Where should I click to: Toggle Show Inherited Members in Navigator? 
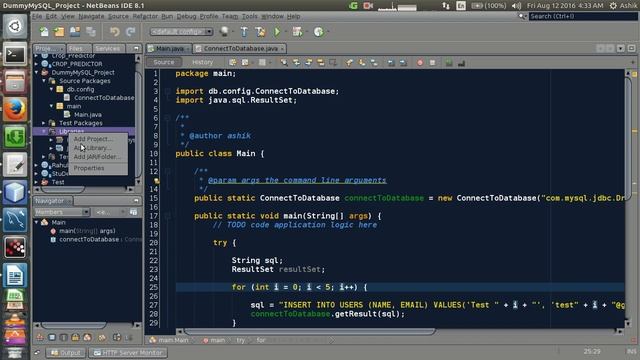40,337
